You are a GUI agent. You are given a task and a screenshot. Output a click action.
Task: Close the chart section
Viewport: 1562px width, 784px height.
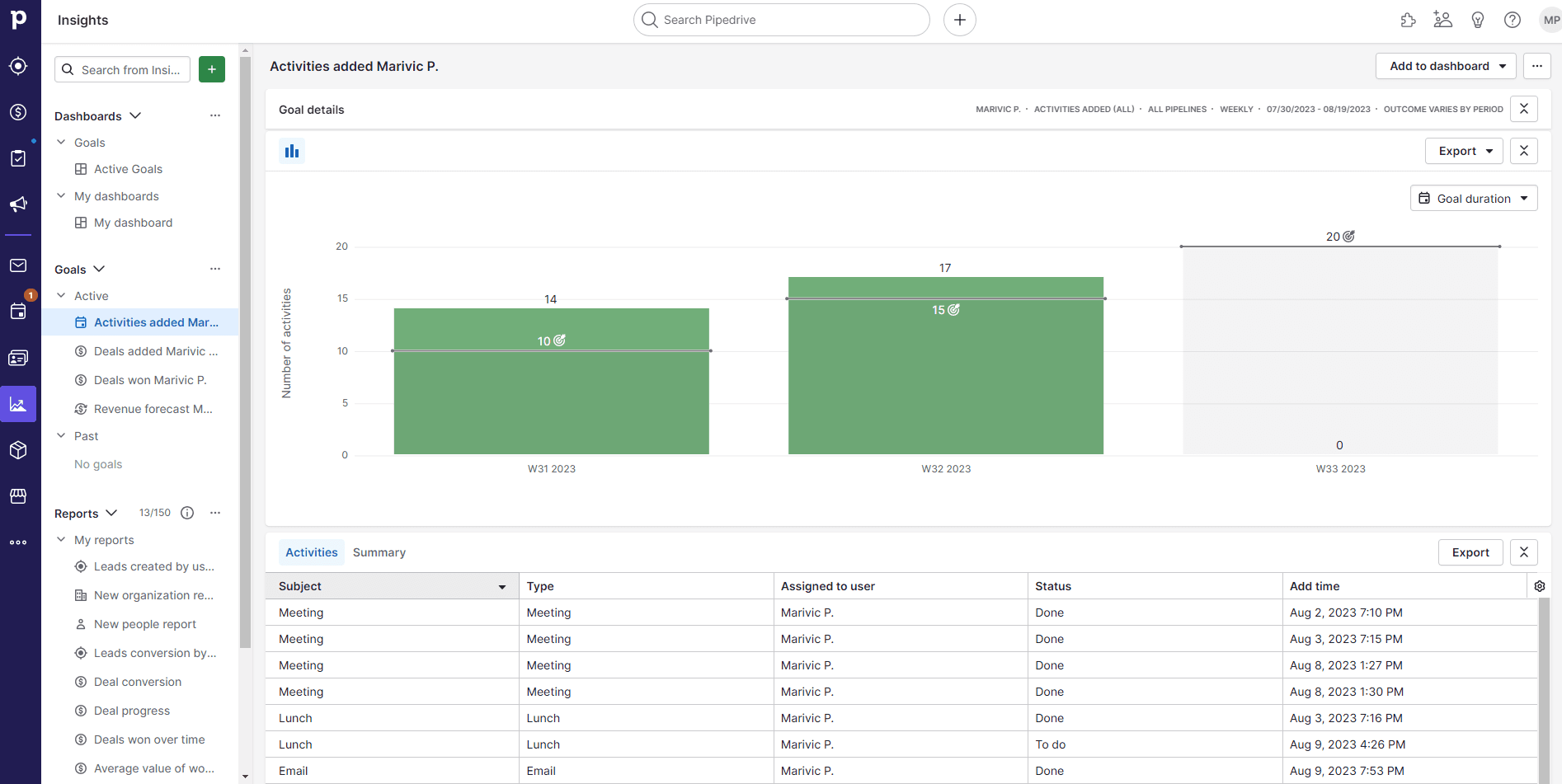coord(1524,151)
